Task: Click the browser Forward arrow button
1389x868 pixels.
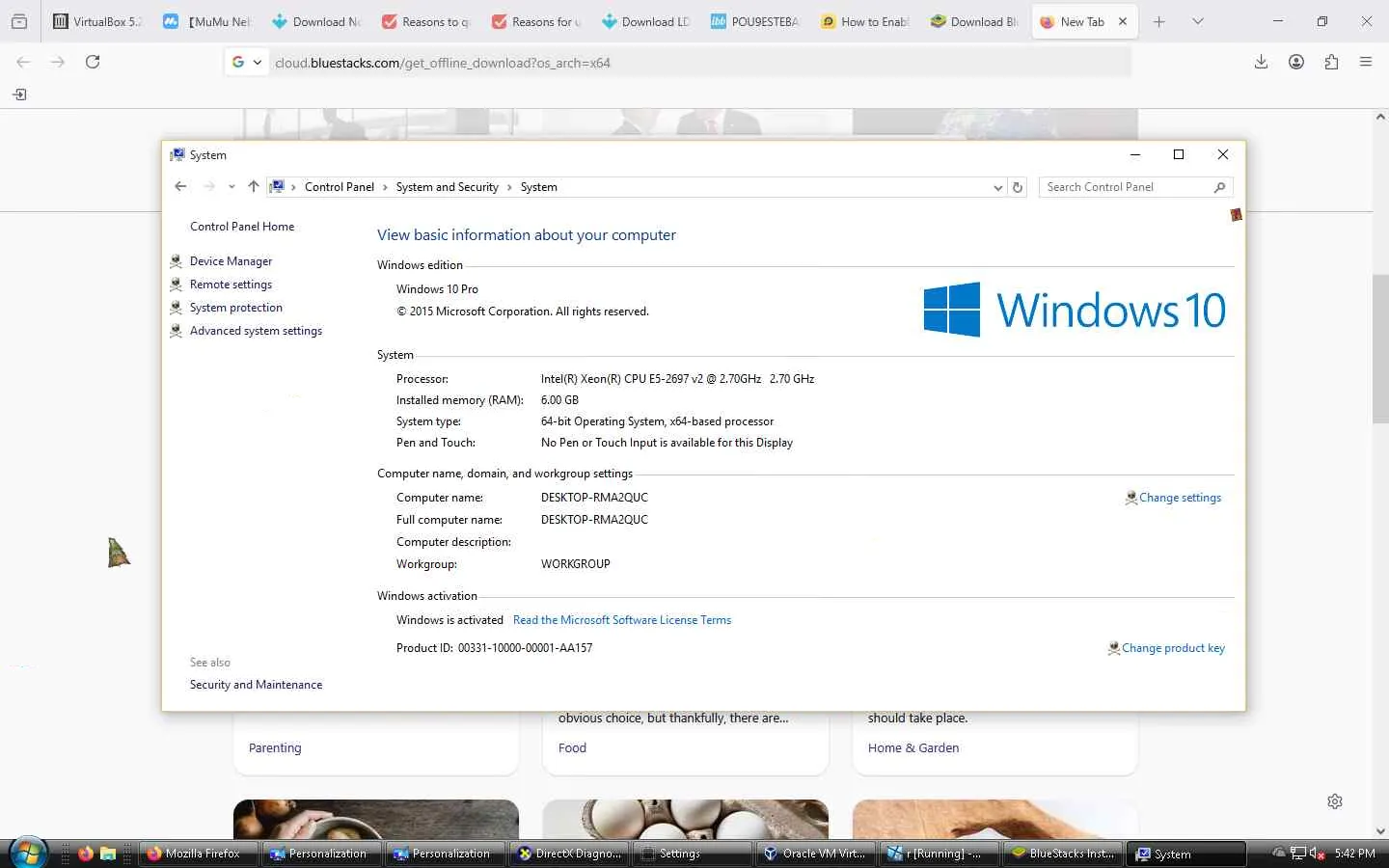Action: [x=58, y=62]
